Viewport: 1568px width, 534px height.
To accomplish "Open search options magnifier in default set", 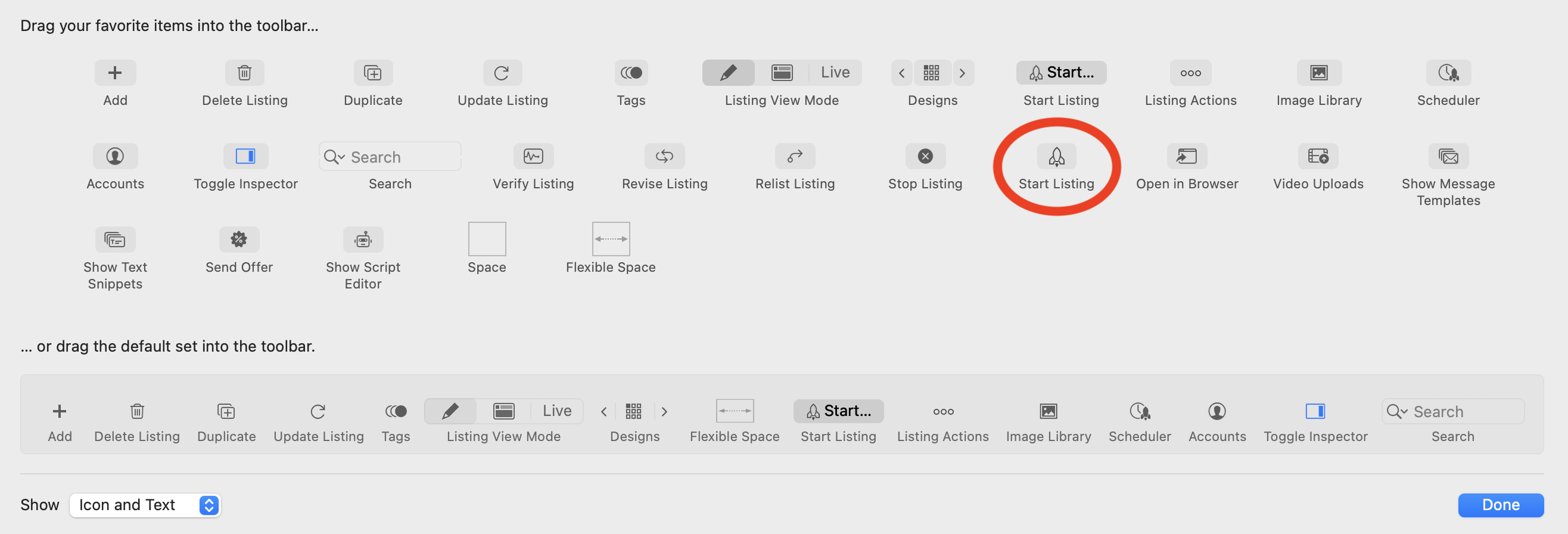I will 1397,412.
